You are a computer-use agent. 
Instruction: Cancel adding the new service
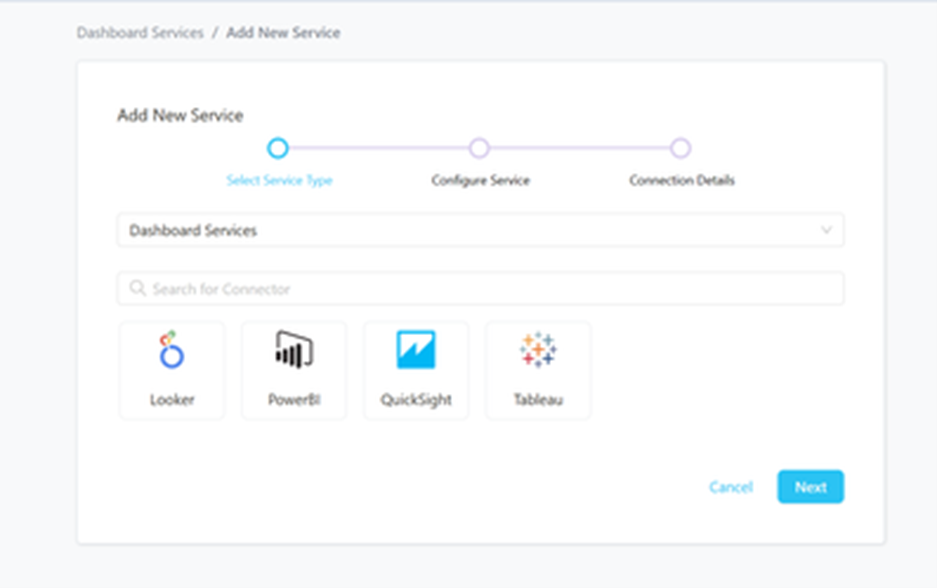(x=730, y=487)
